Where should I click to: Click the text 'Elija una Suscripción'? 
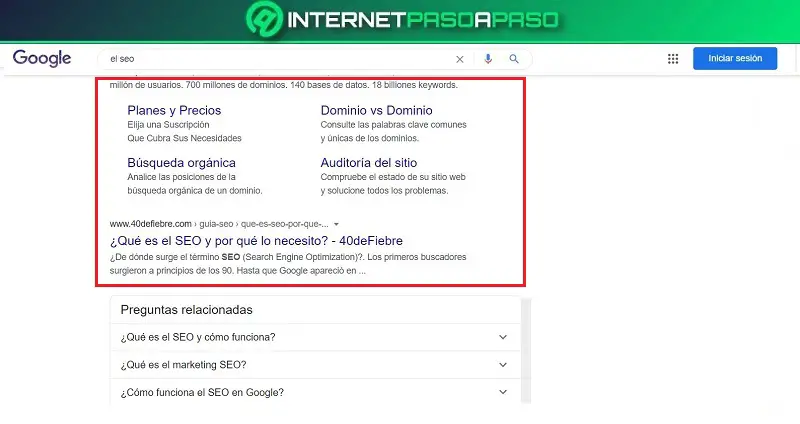coord(168,125)
